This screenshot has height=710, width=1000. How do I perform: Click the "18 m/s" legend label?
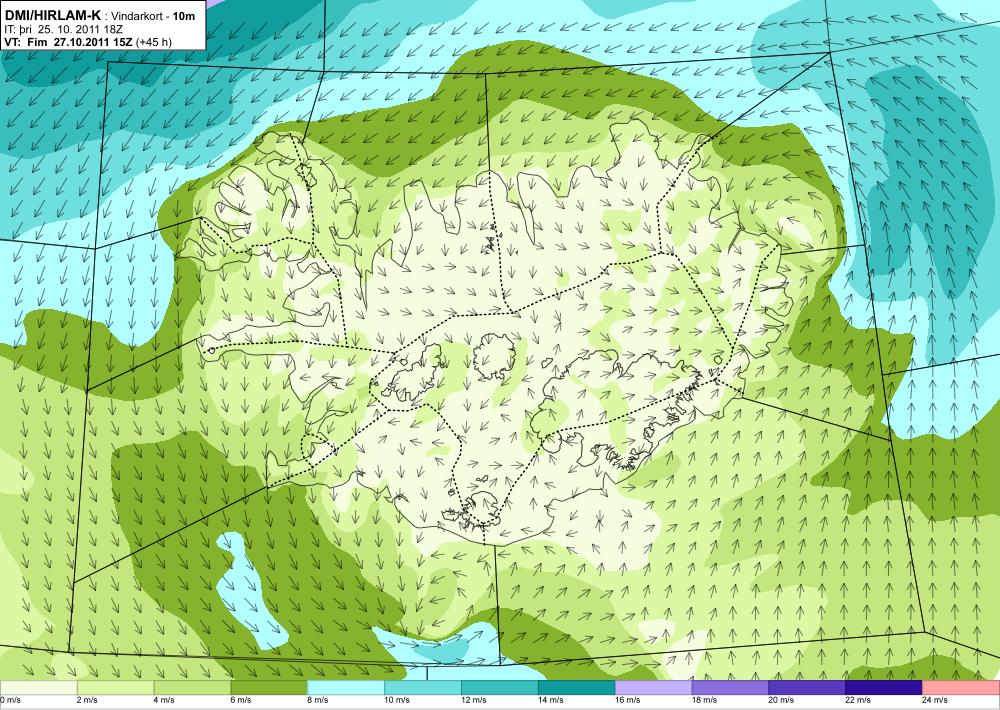pos(704,700)
